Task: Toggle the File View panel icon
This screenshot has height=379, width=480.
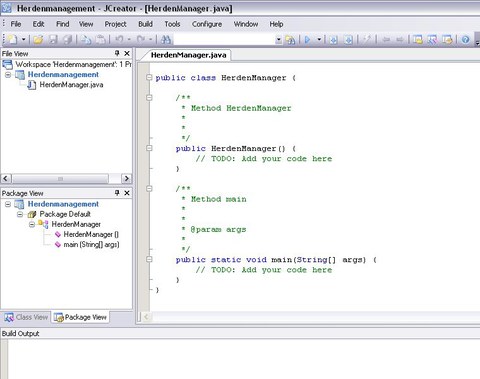Action: click(x=418, y=40)
